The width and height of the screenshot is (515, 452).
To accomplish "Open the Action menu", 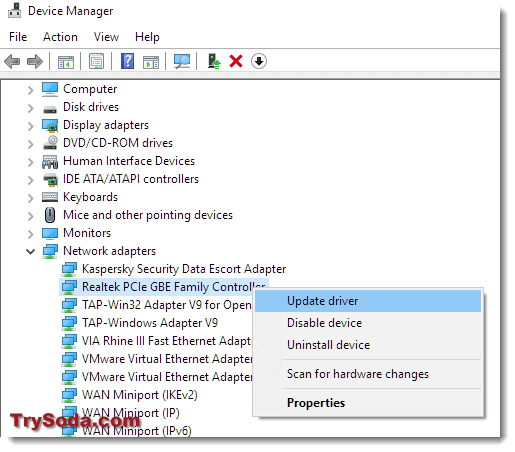I will pos(60,37).
